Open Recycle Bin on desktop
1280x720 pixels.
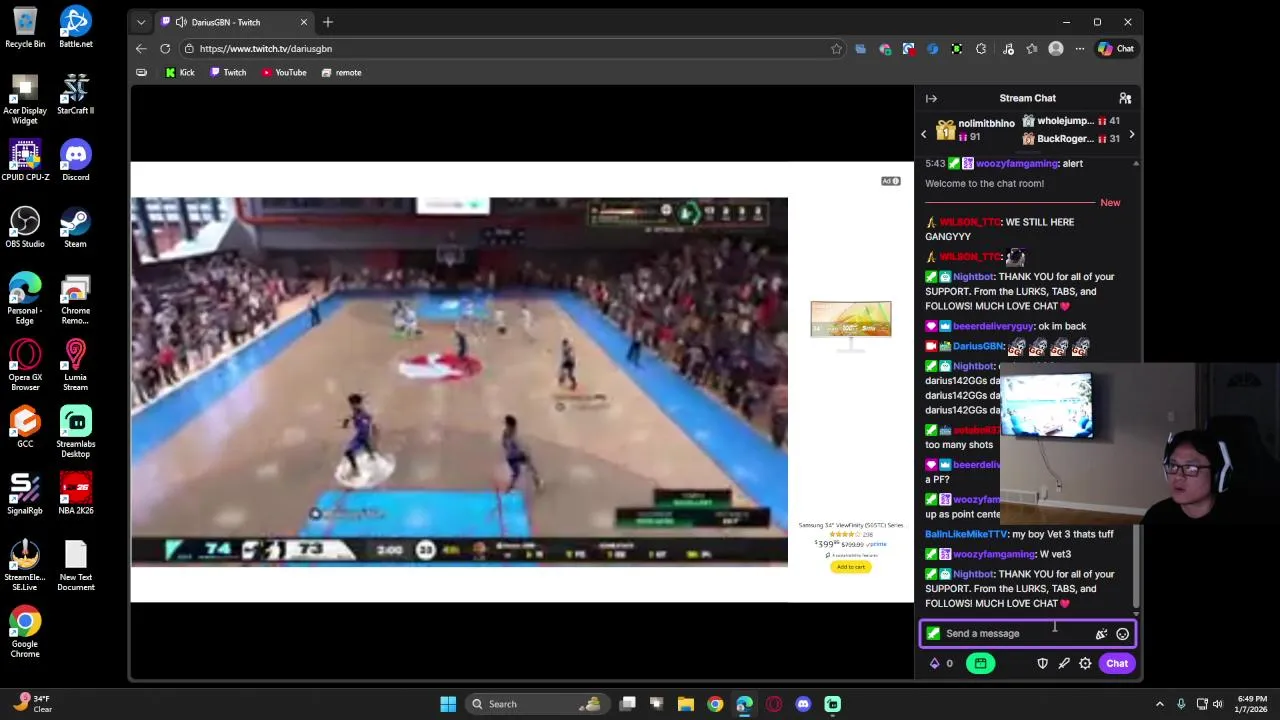click(x=25, y=27)
